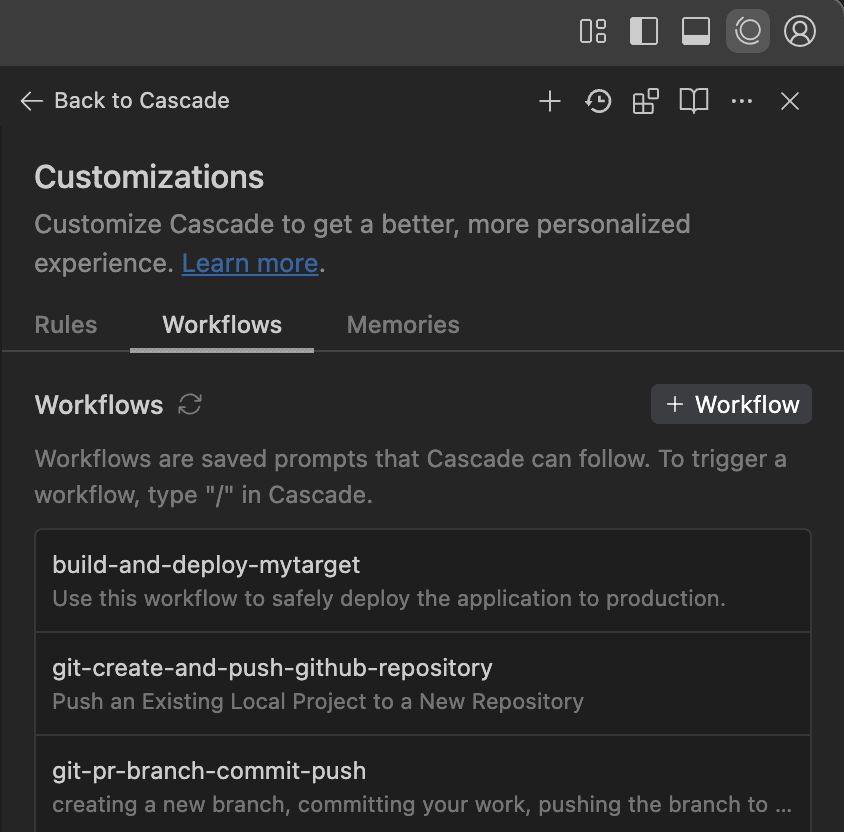The height and width of the screenshot is (832, 844).
Task: Open the book customizations icon
Action: pos(693,101)
